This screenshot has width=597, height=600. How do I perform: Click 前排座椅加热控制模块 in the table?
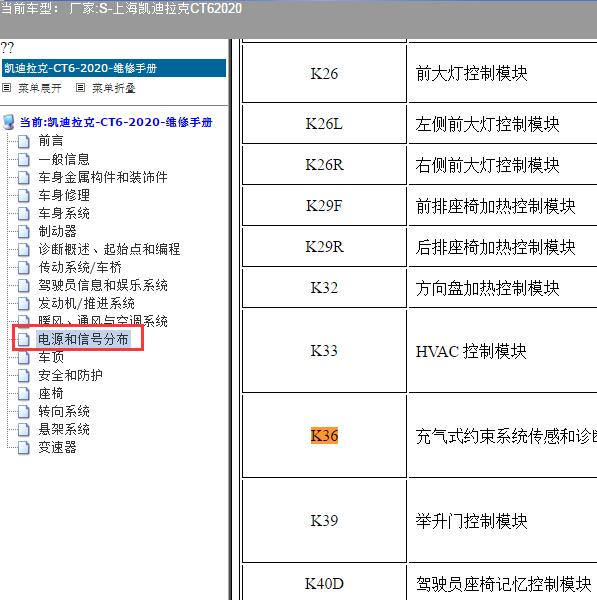pyautogui.click(x=496, y=206)
